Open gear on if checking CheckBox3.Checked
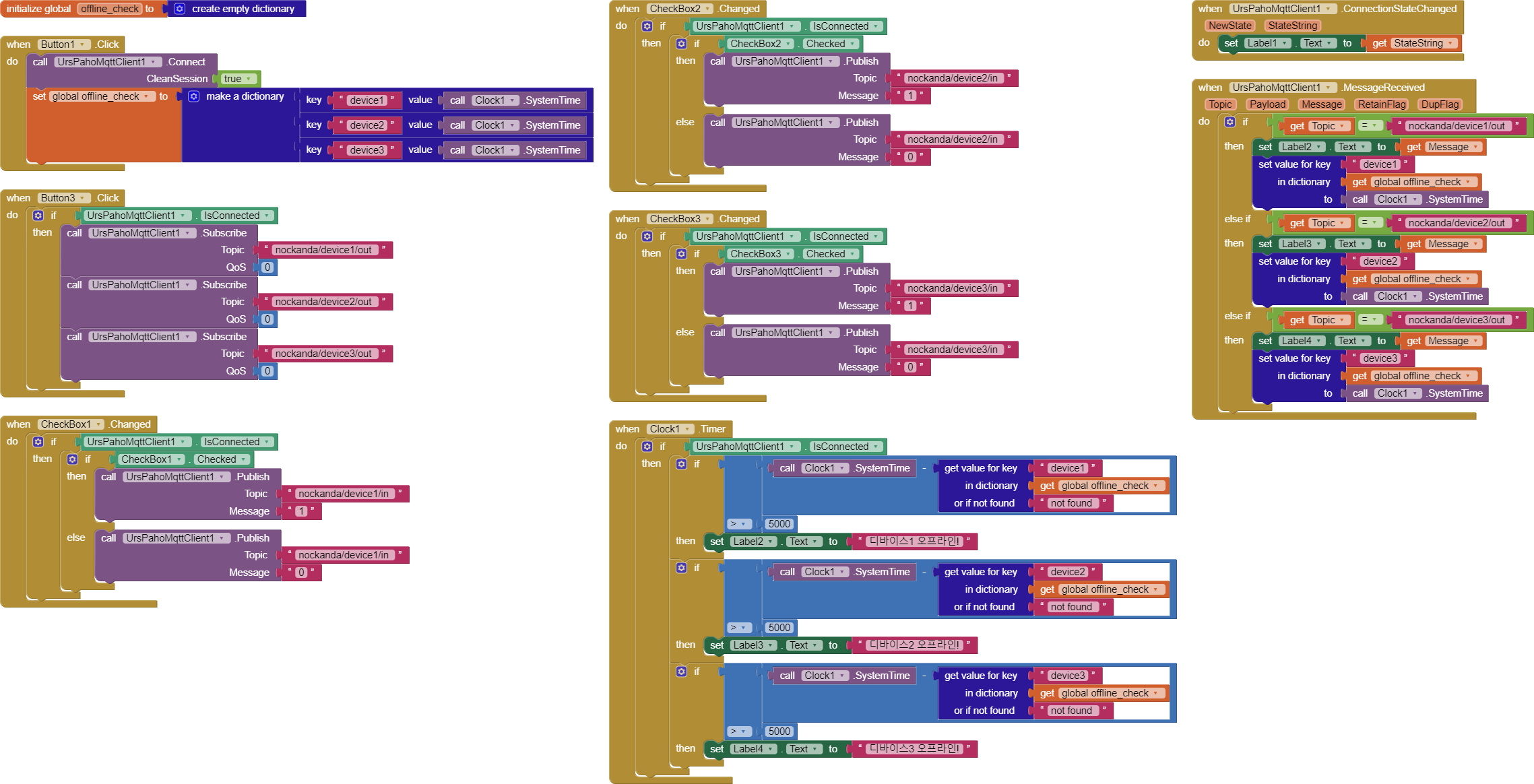Viewport: 1534px width, 784px height. coord(681,254)
